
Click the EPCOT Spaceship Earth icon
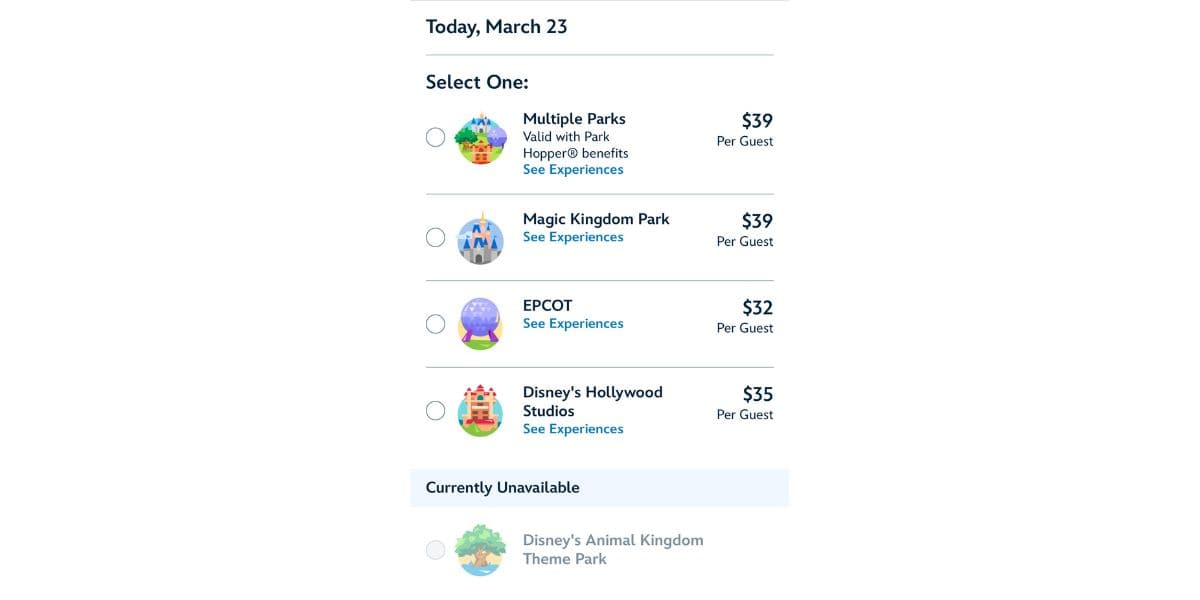pyautogui.click(x=480, y=324)
